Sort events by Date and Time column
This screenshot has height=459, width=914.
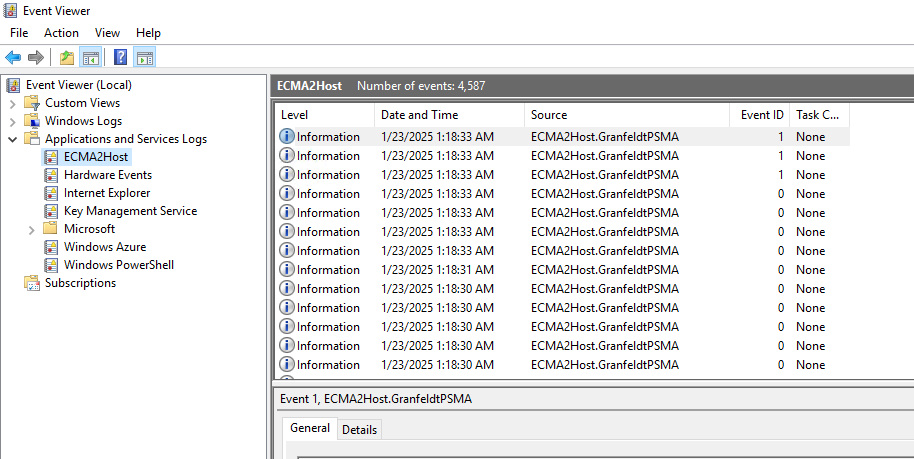tap(419, 115)
